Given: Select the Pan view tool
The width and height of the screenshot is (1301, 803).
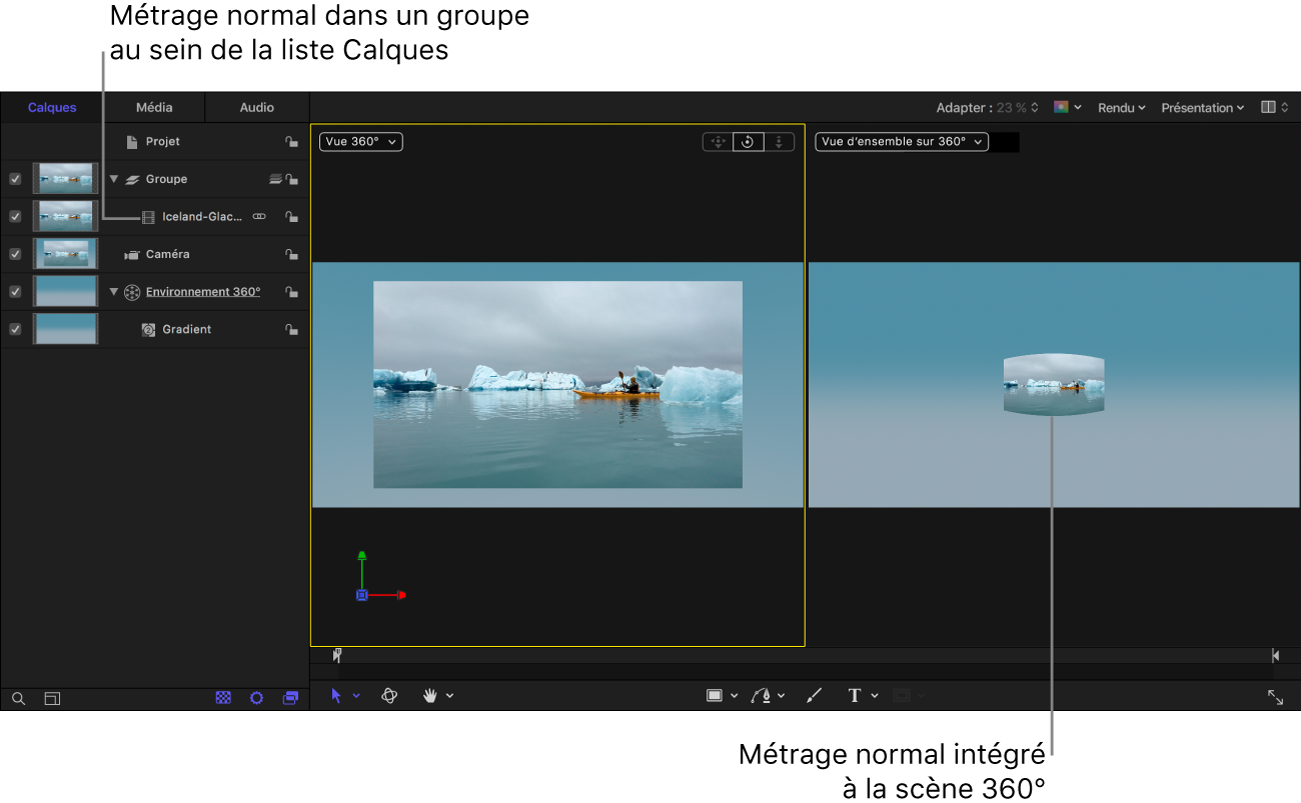Looking at the screenshot, I should pyautogui.click(x=430, y=696).
